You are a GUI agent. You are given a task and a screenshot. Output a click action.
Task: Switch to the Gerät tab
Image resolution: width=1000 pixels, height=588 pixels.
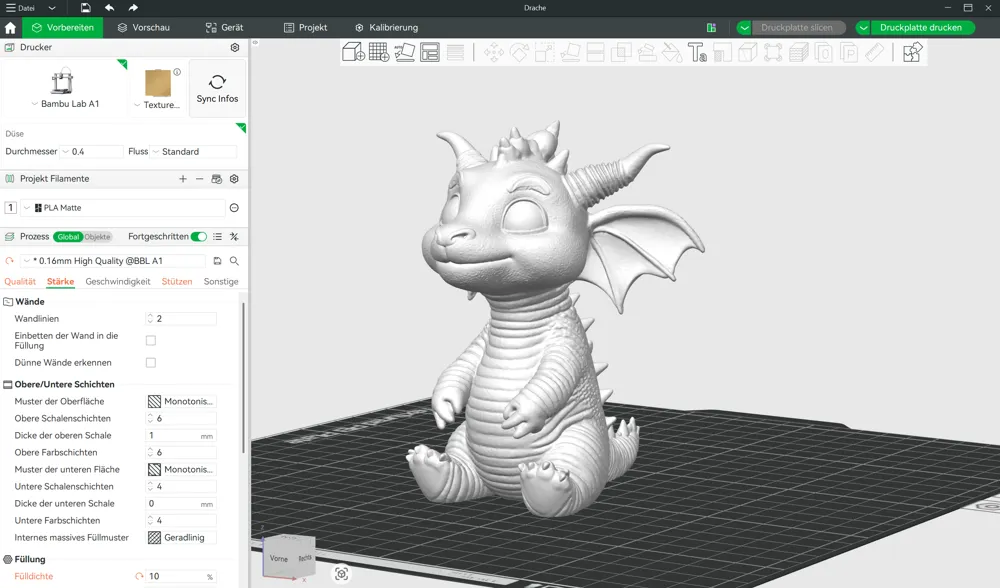(224, 27)
